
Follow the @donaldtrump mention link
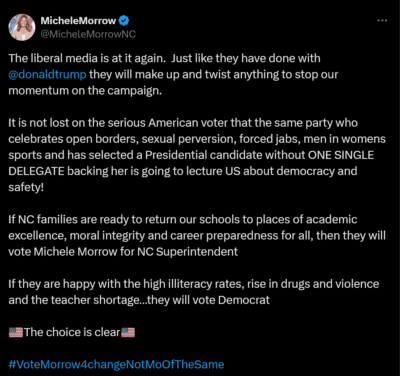[47, 74]
